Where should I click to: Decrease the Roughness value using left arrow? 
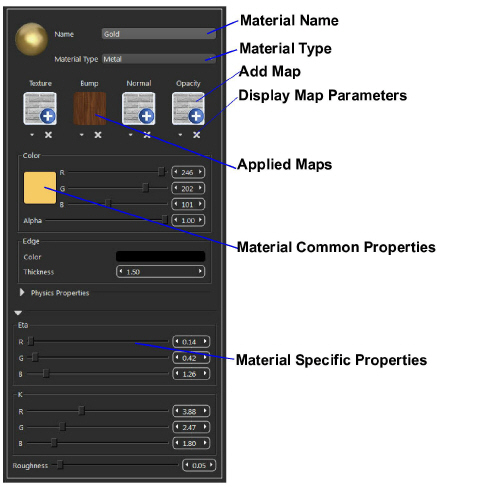(187, 465)
